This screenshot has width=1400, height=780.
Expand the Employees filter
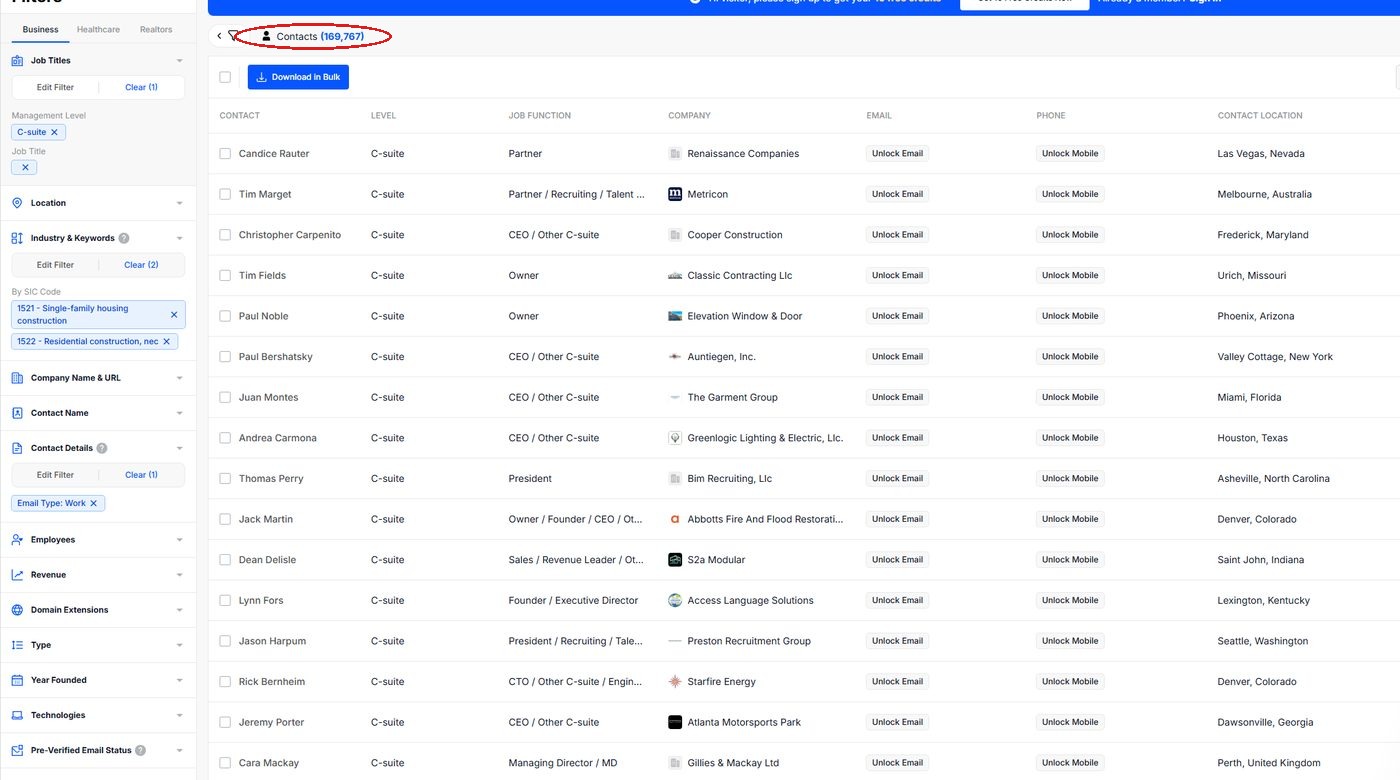click(x=179, y=540)
